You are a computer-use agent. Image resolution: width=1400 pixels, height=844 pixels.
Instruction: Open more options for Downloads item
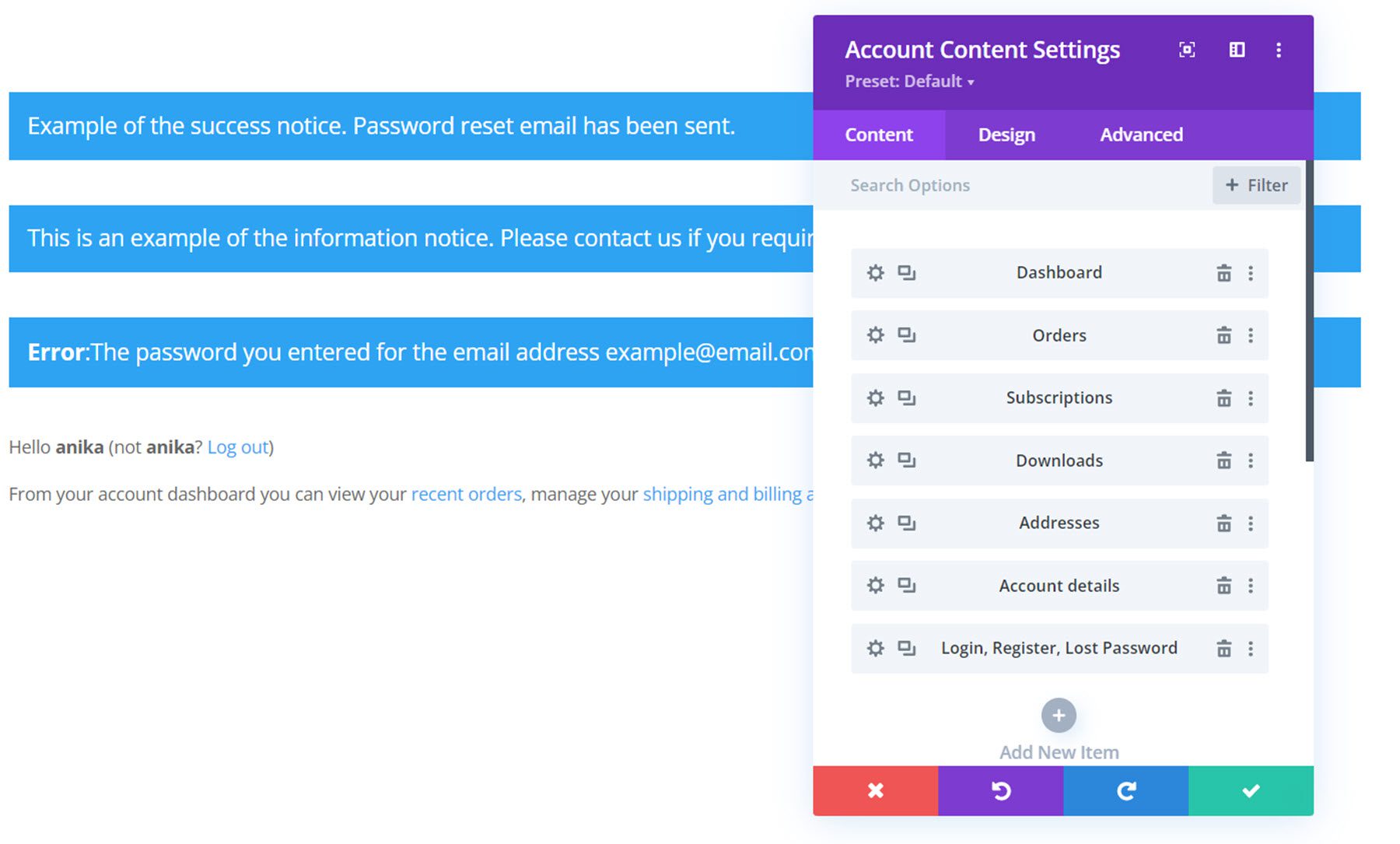(1251, 461)
